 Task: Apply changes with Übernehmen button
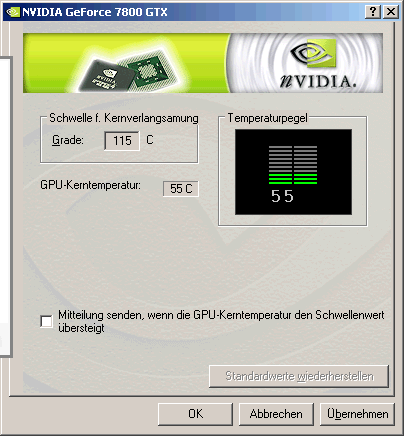[357, 414]
